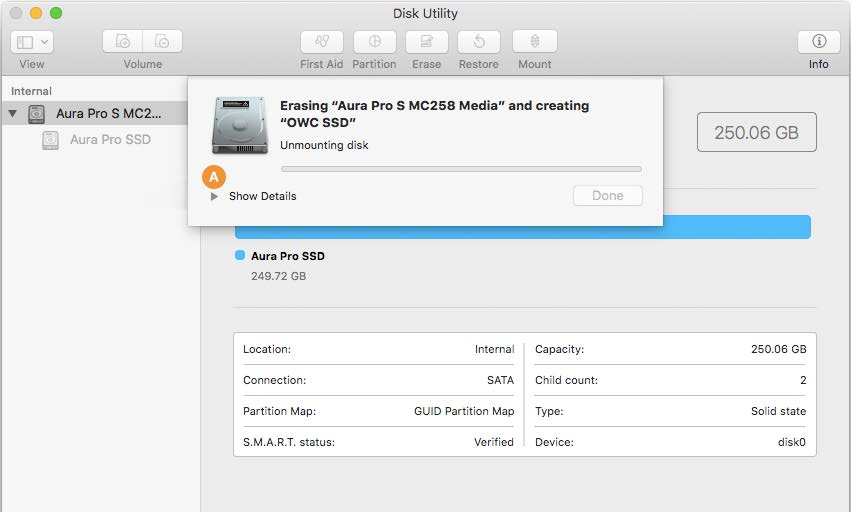Screen dimensions: 851x512
Task: Click the 250.06 GB capacity box
Action: point(757,132)
